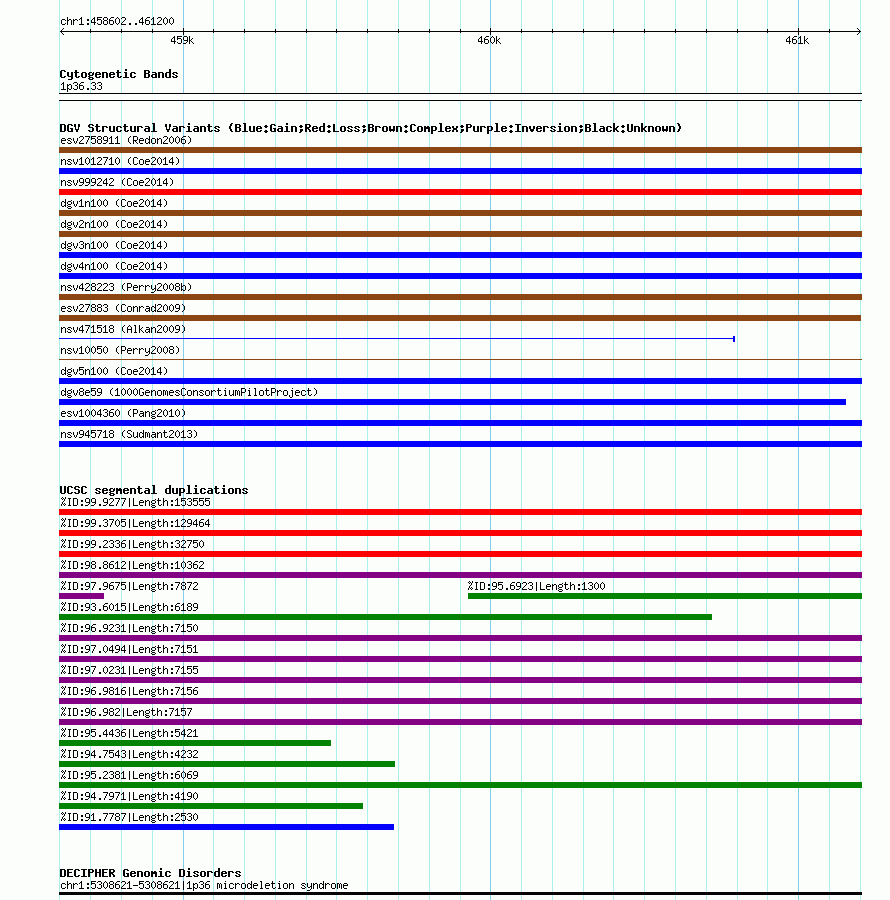Screen dimensions: 890x900
Task: Click the 459k ruler tick label
Action: [182, 40]
